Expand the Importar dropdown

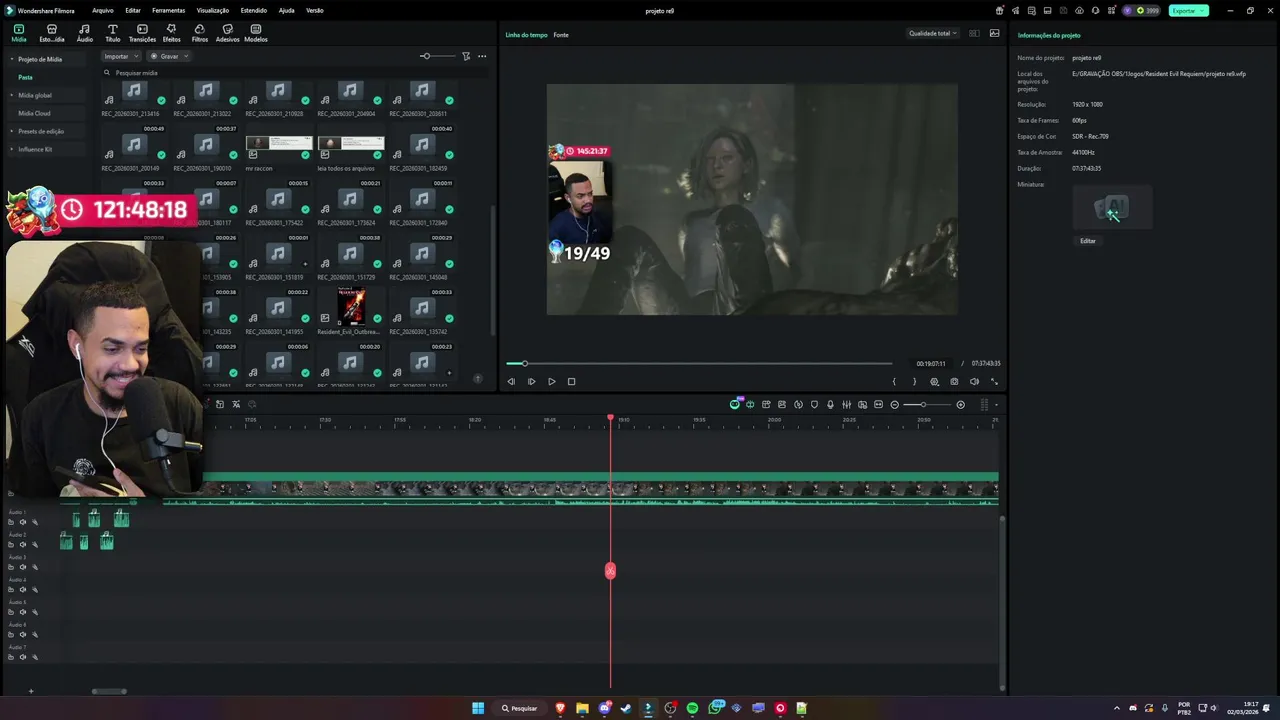(x=136, y=56)
